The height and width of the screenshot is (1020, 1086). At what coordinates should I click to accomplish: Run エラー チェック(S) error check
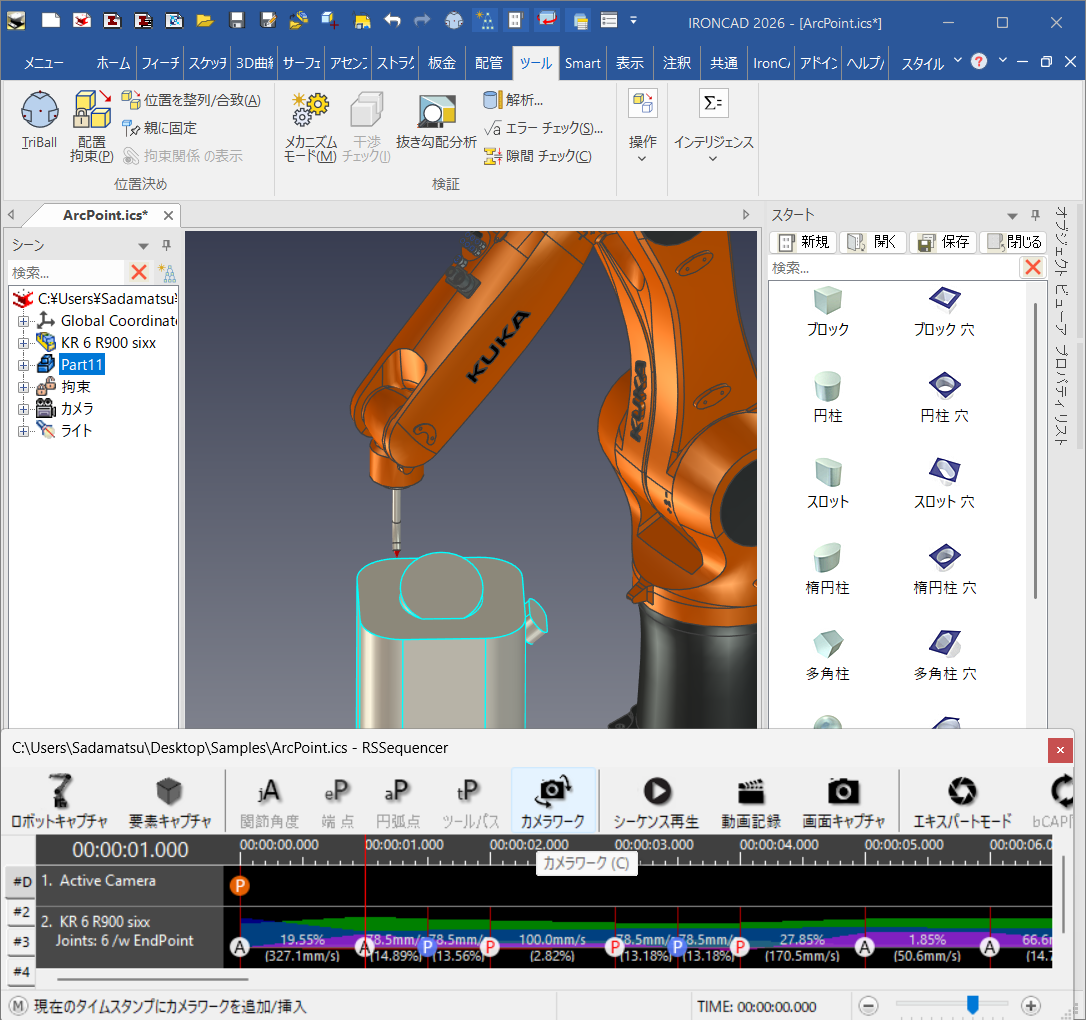point(544,128)
